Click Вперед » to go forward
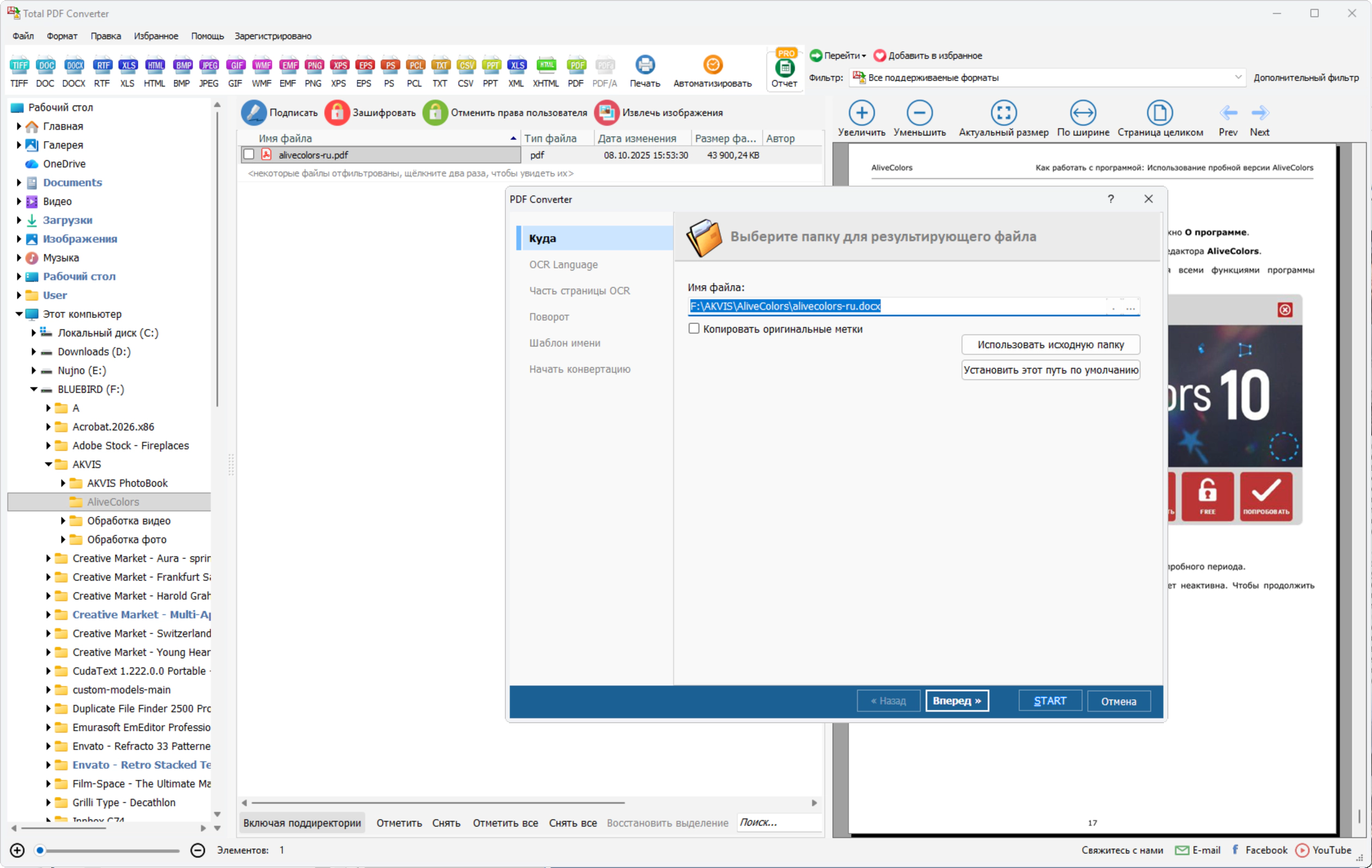This screenshot has width=1372, height=868. click(x=956, y=700)
